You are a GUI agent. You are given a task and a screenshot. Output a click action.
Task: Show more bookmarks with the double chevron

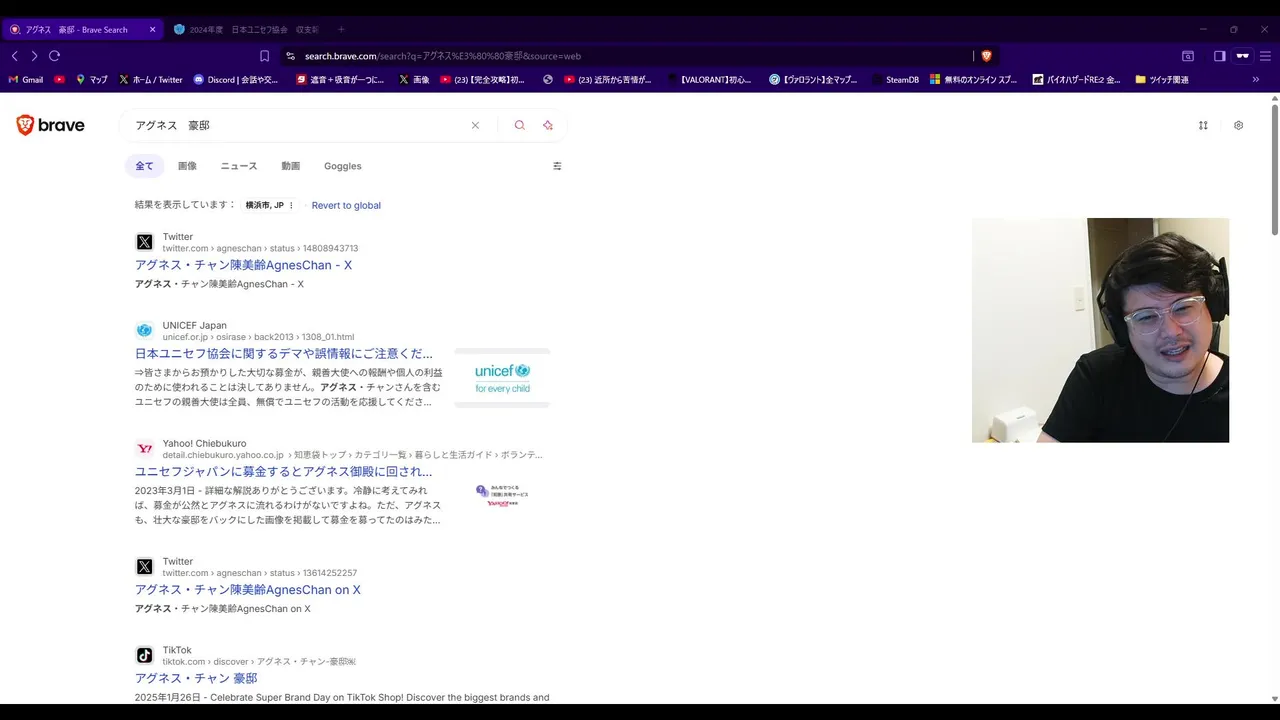coord(1256,79)
